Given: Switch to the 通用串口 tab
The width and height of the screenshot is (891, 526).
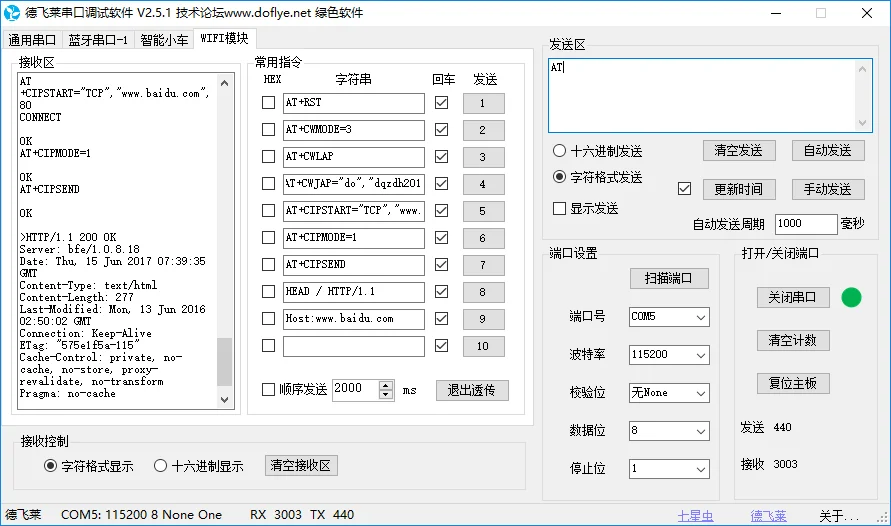Looking at the screenshot, I should coord(32,40).
